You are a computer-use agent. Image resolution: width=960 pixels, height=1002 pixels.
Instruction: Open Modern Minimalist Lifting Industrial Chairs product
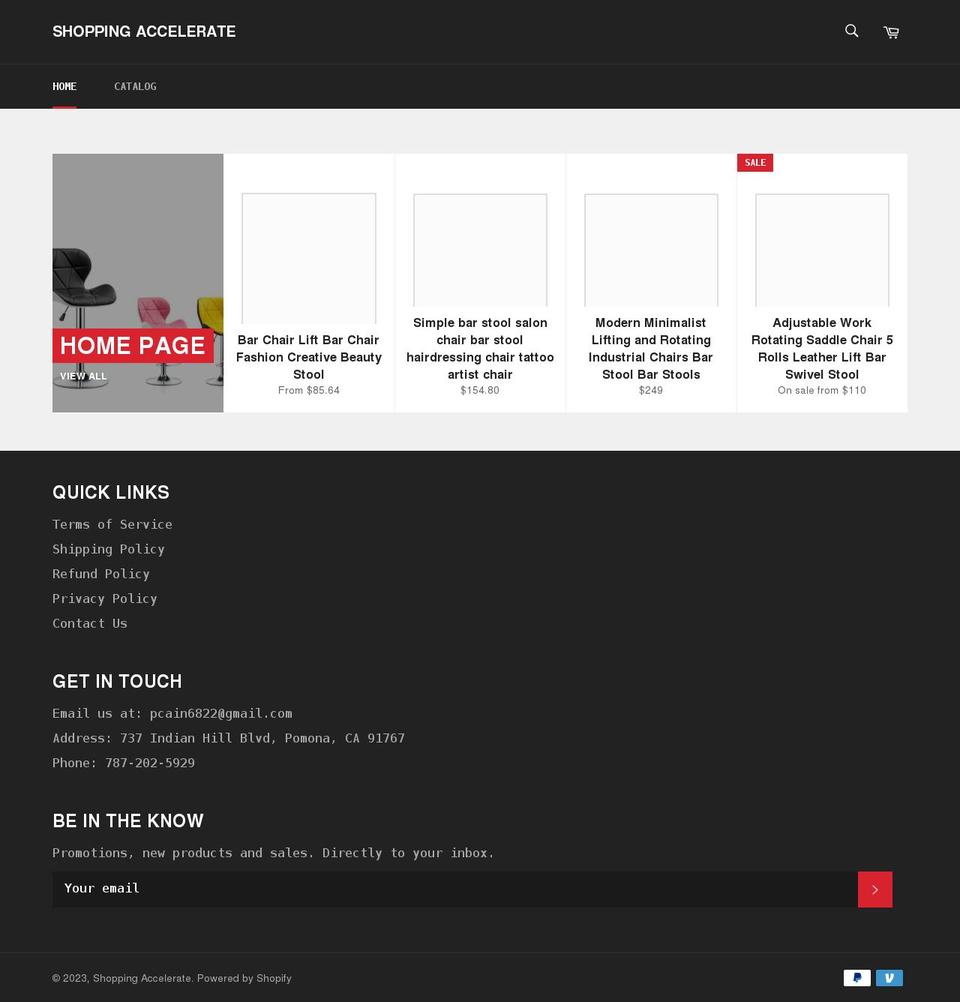click(x=651, y=348)
